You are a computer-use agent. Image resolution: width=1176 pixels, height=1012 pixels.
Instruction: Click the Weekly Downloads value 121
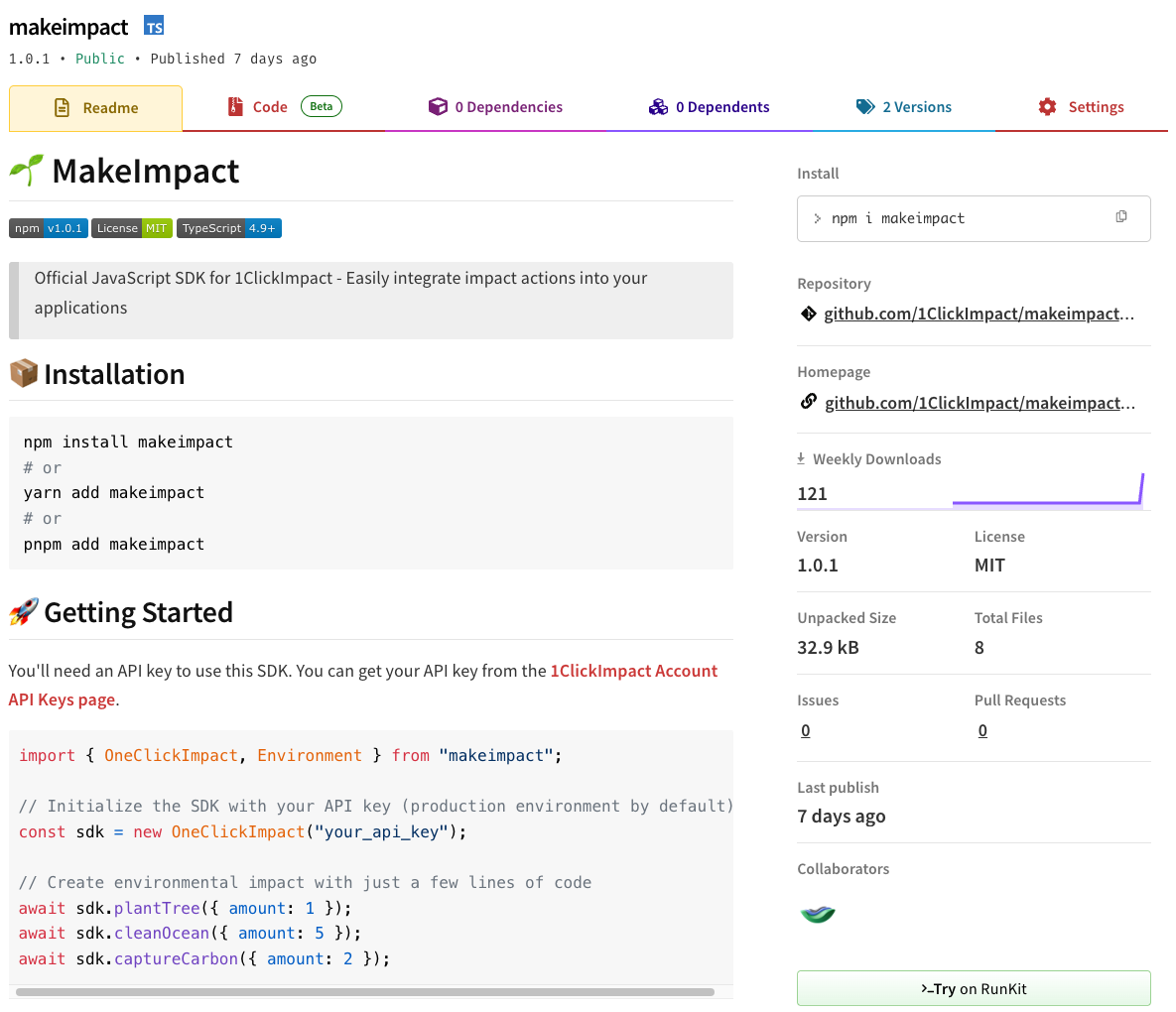click(812, 493)
